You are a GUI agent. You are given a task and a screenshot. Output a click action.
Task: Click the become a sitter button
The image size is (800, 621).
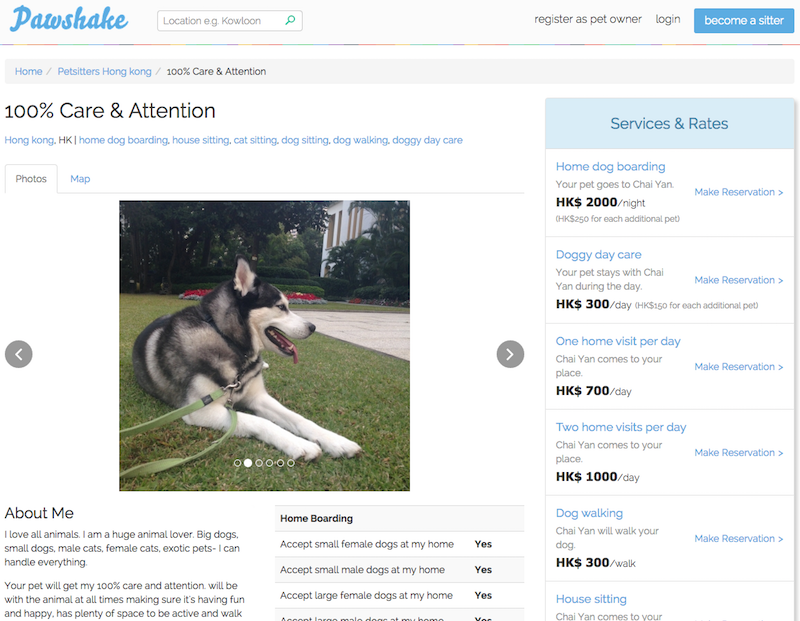pos(744,20)
